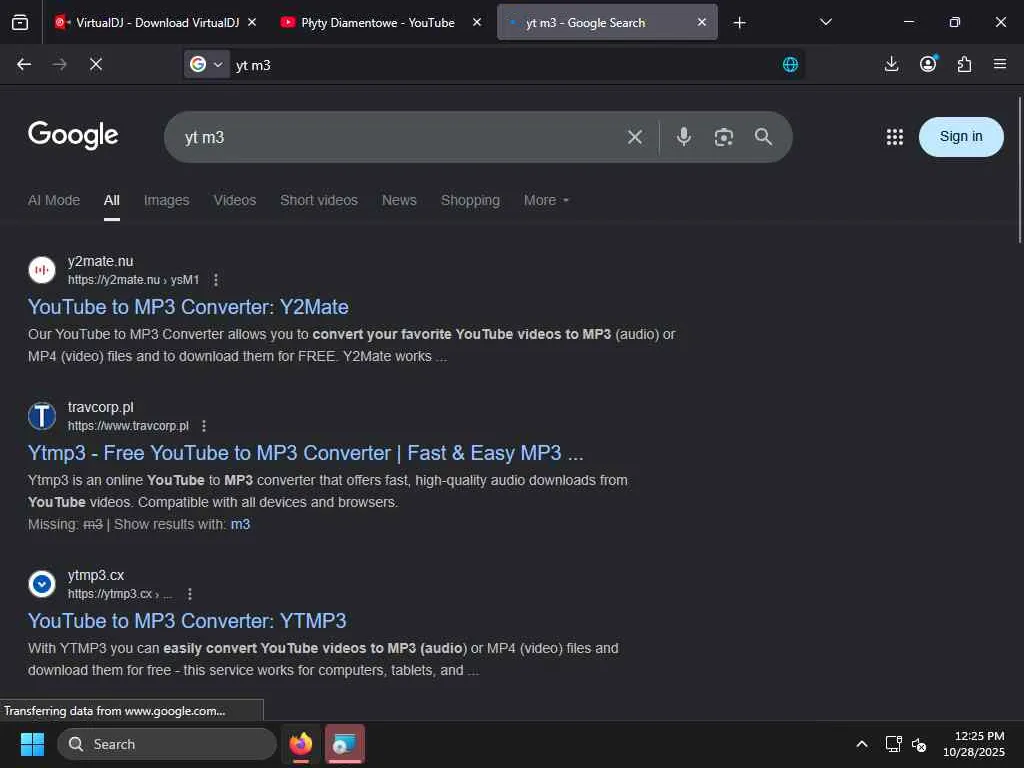The height and width of the screenshot is (768, 1024).
Task: Show hidden system tray icons
Action: click(861, 744)
